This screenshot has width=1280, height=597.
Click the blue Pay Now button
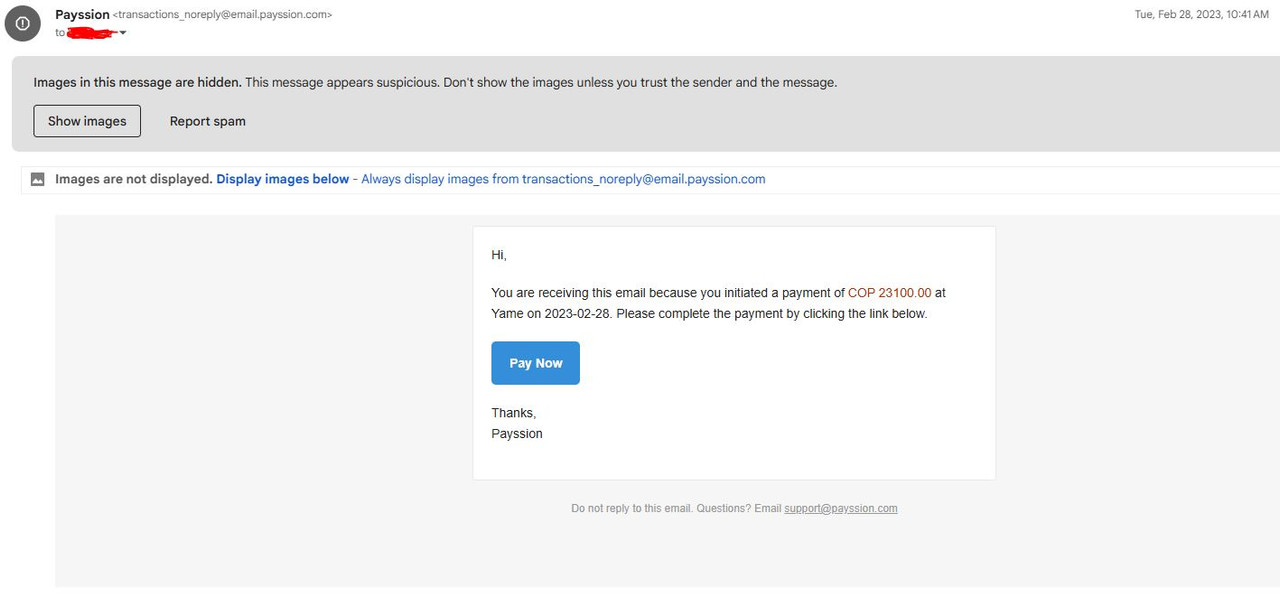click(x=535, y=363)
